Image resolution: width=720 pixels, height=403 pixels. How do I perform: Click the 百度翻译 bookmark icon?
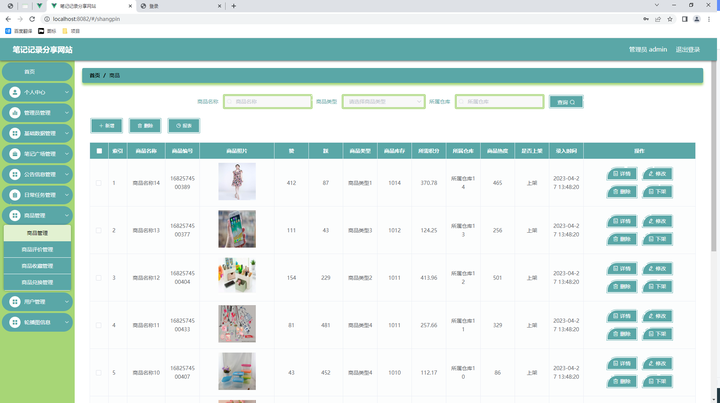(x=8, y=31)
